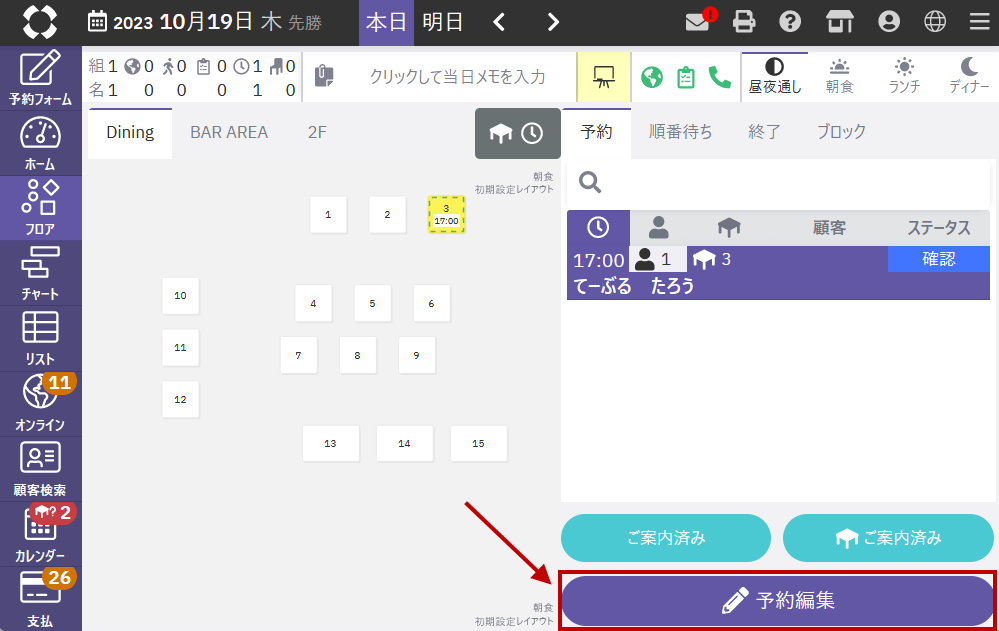Switch to BAR AREA floor tab
The image size is (999, 631).
[x=229, y=132]
